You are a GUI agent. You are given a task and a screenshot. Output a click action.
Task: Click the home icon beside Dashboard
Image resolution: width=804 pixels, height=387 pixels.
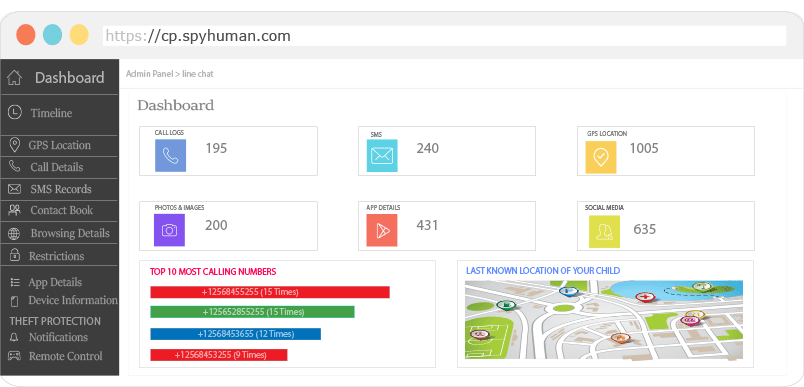(14, 78)
